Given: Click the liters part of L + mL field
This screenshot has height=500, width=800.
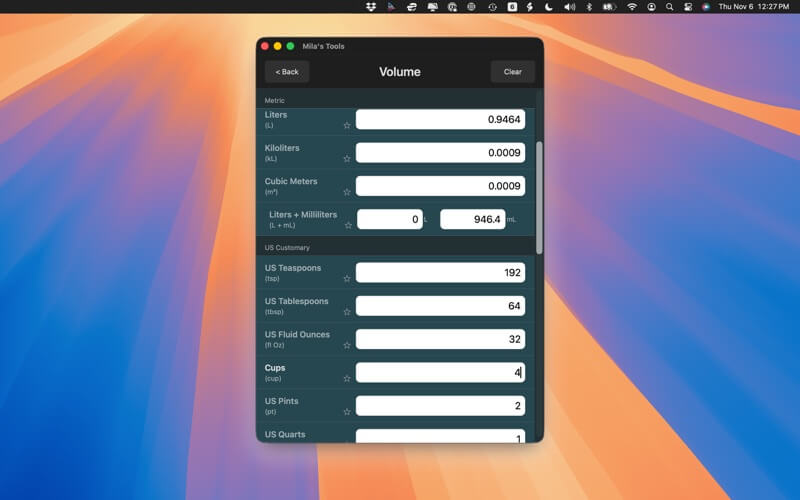Looking at the screenshot, I should tap(390, 219).
